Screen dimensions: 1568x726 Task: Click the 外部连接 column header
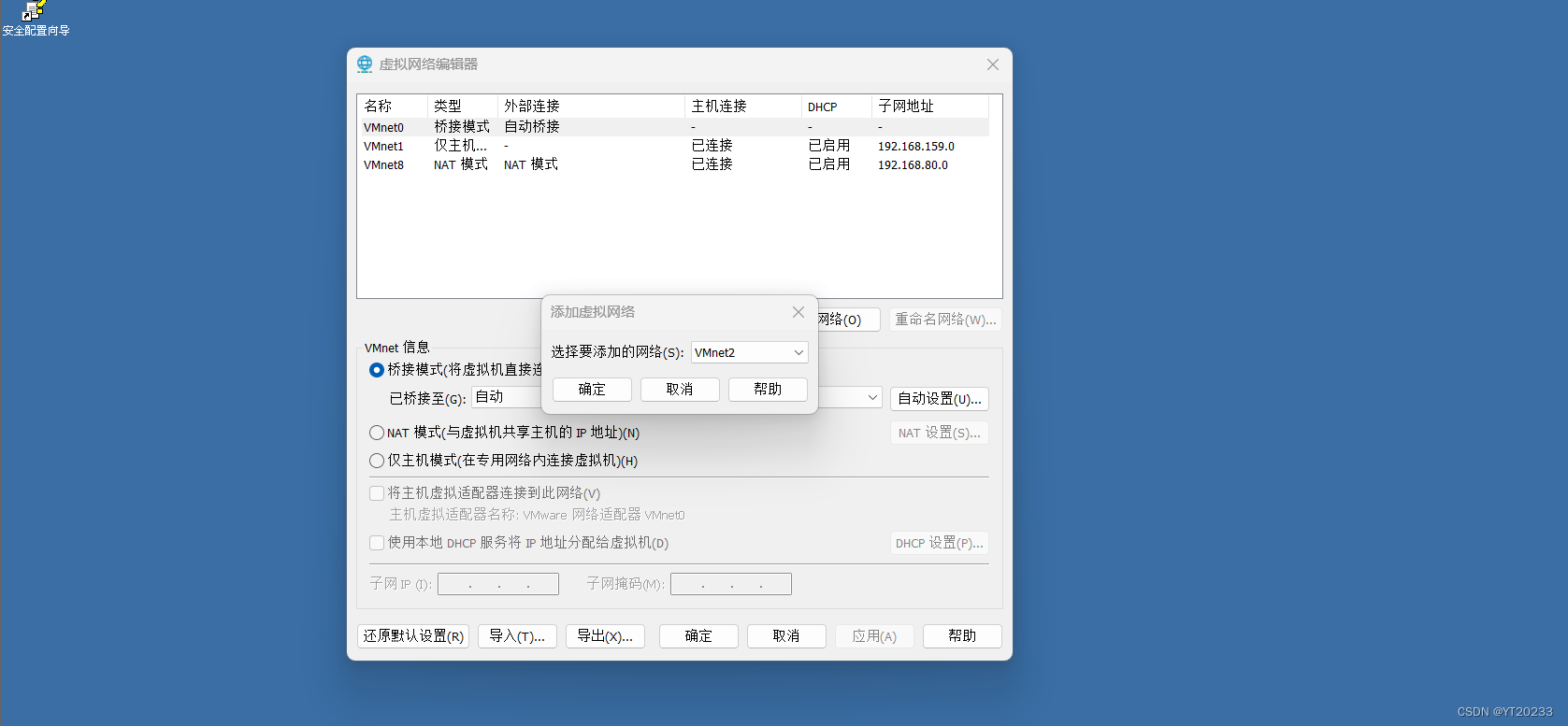tap(592, 107)
